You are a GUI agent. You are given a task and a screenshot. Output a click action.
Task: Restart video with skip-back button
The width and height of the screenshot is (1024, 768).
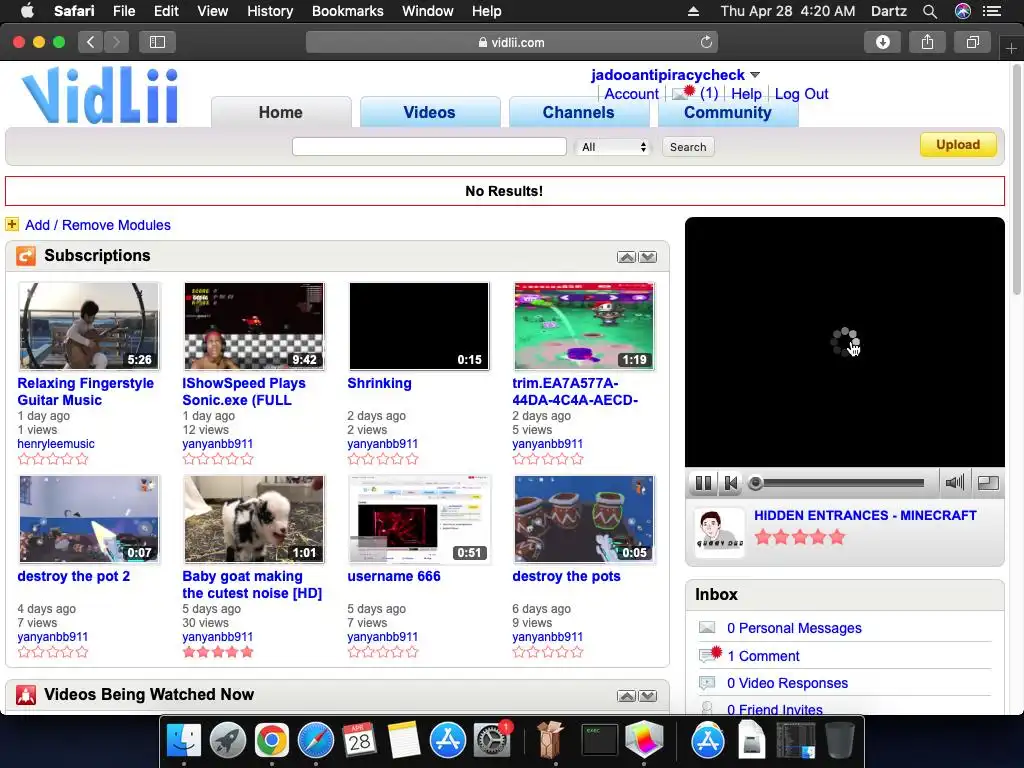731,483
